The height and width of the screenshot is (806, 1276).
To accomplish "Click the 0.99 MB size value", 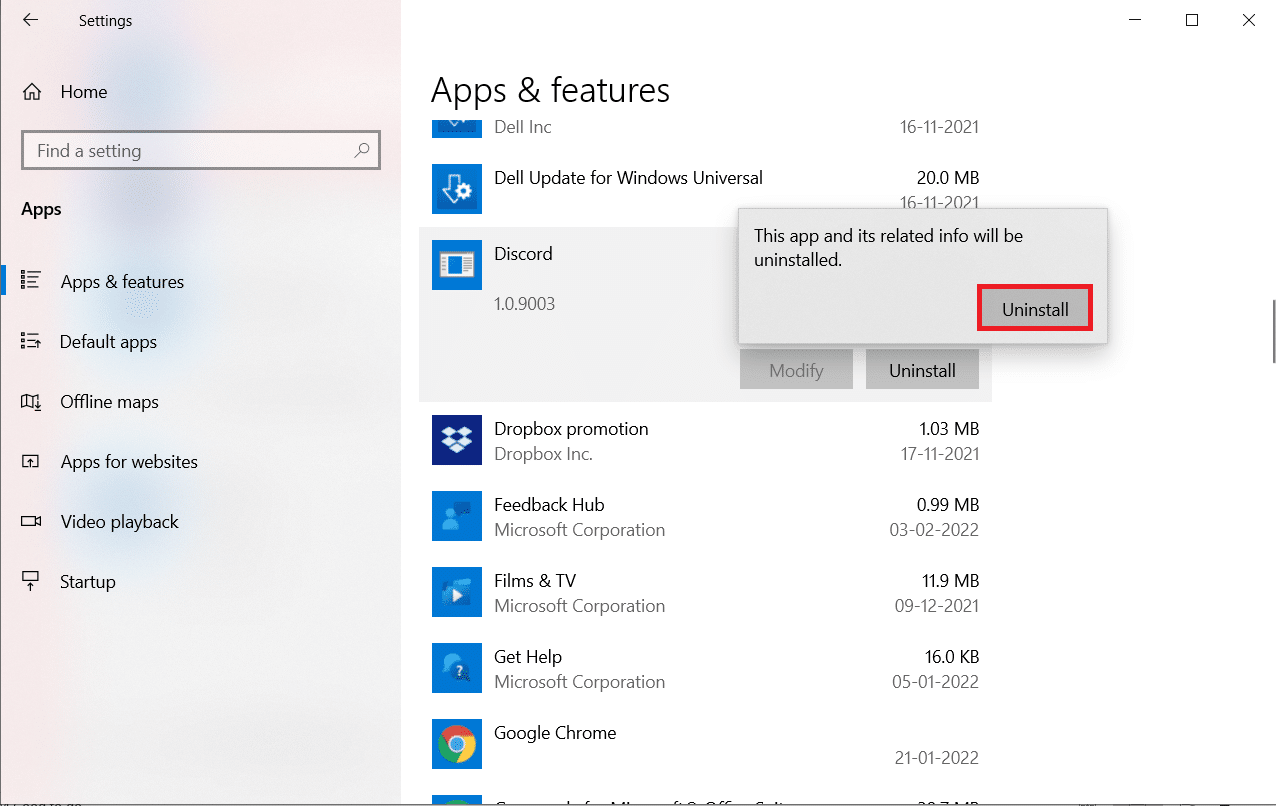I will [x=949, y=505].
